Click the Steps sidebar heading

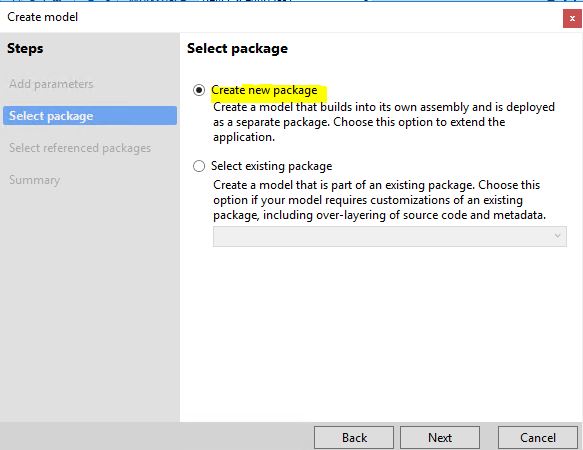(25, 48)
